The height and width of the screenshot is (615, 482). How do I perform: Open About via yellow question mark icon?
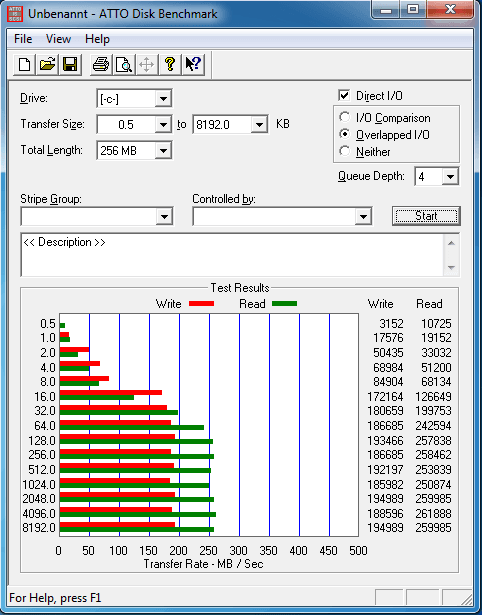(169, 64)
